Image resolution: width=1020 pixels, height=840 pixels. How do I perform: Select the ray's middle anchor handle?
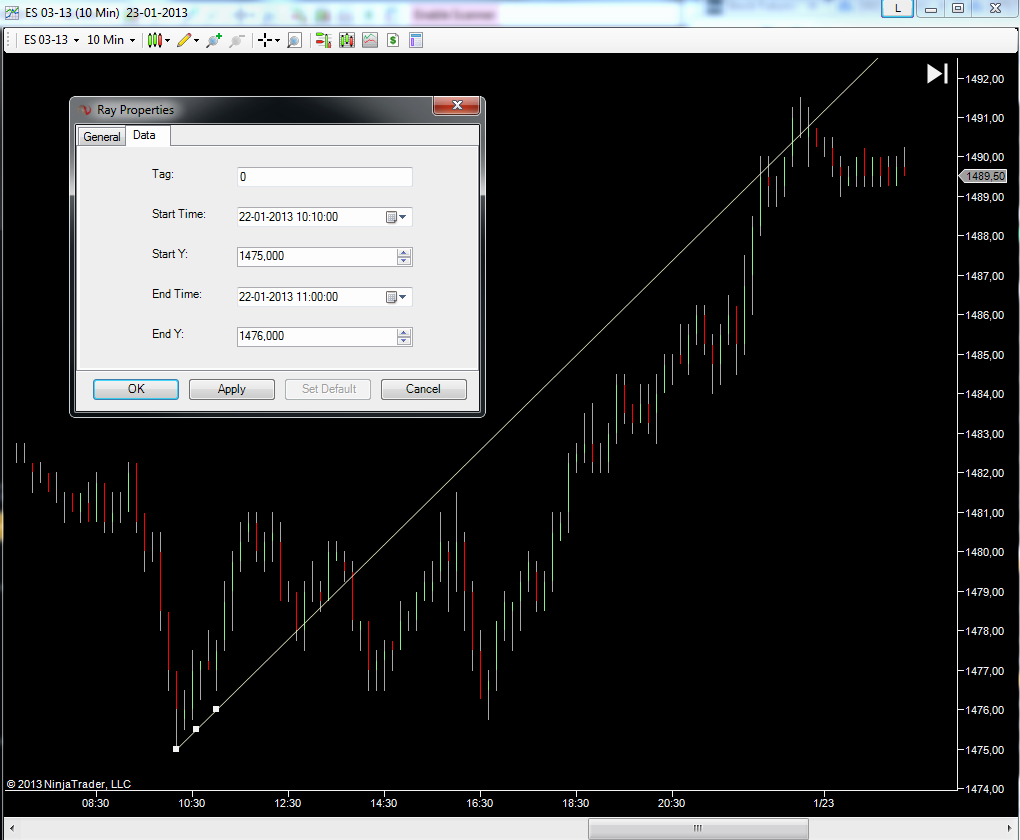pyautogui.click(x=196, y=729)
